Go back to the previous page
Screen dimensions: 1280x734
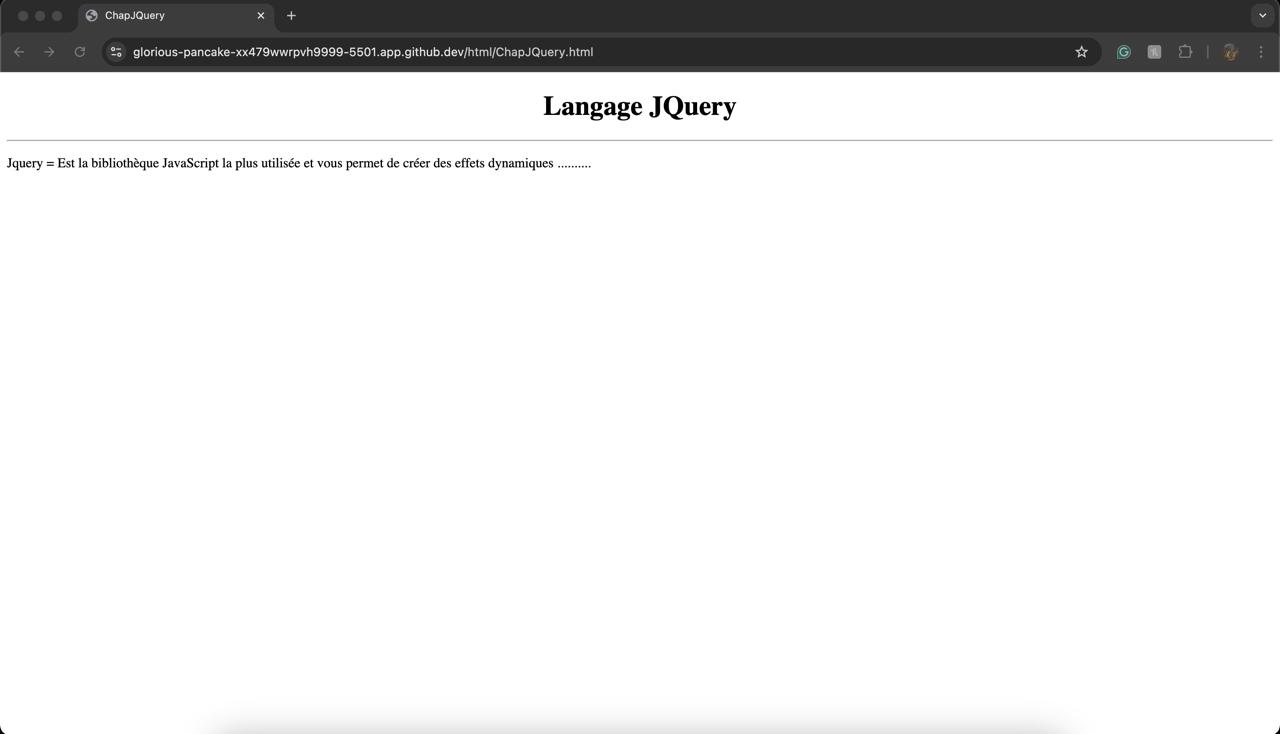click(19, 52)
